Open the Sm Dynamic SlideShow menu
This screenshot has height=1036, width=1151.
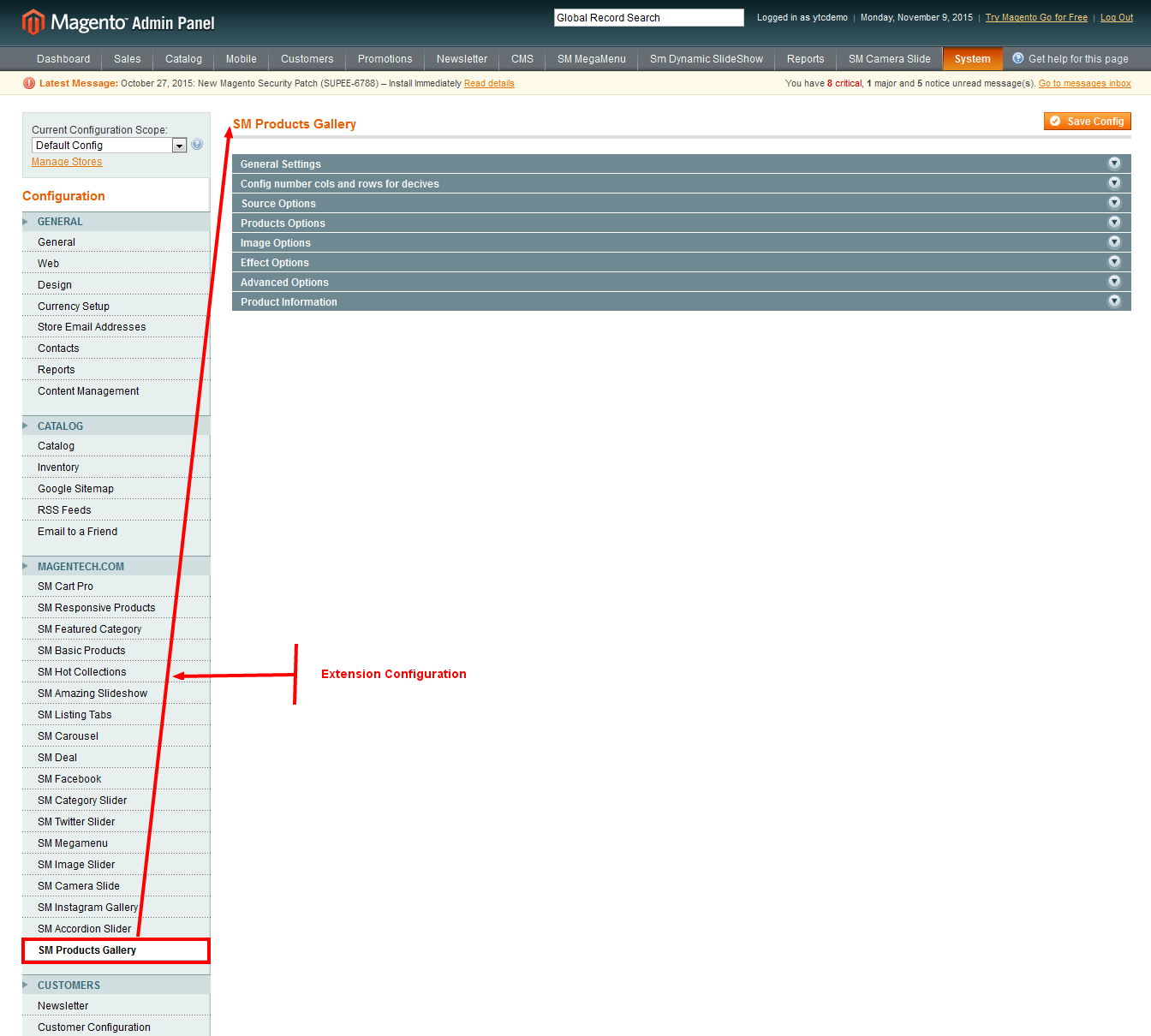707,59
